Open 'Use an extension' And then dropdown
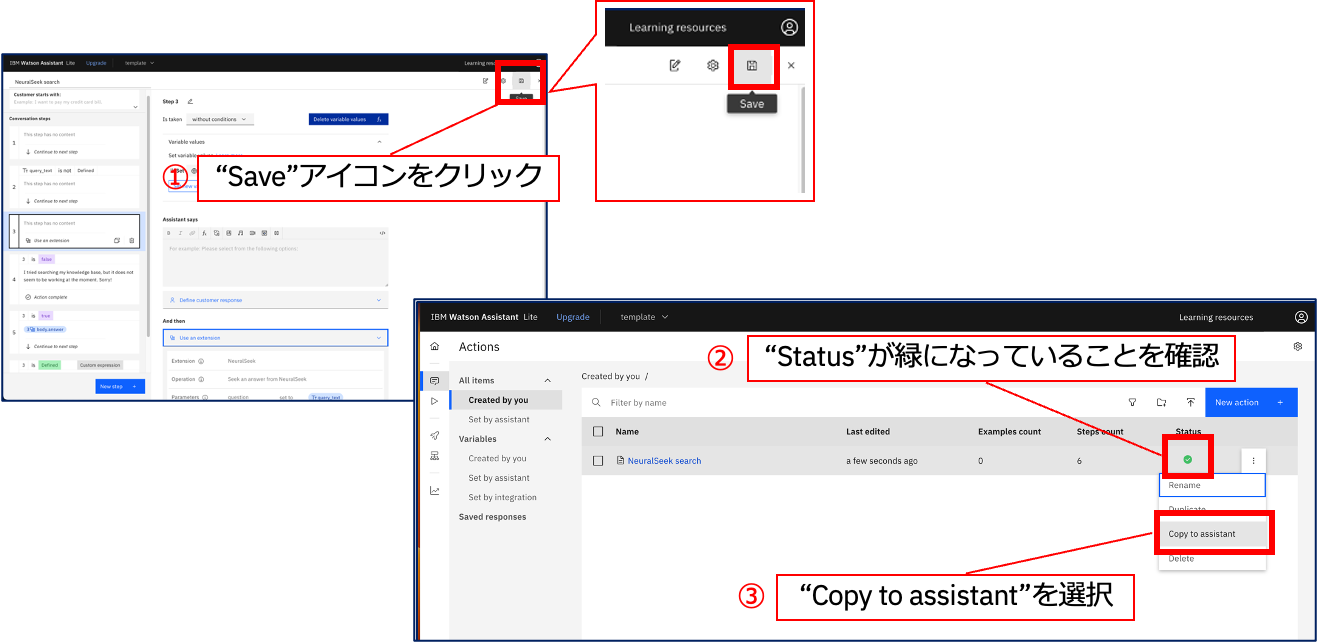Viewport: 1318px width, 642px height. (275, 337)
